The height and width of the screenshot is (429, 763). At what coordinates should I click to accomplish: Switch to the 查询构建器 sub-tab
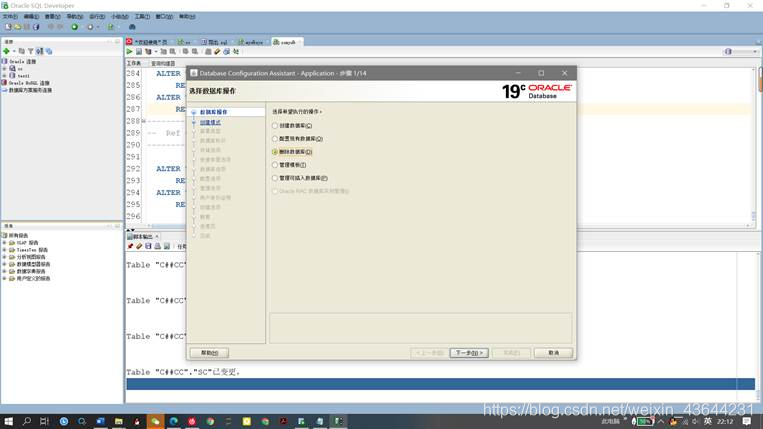tap(163, 63)
